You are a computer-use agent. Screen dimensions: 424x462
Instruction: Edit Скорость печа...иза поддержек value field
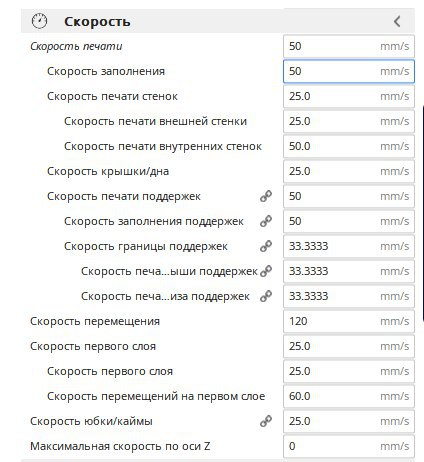349,296
